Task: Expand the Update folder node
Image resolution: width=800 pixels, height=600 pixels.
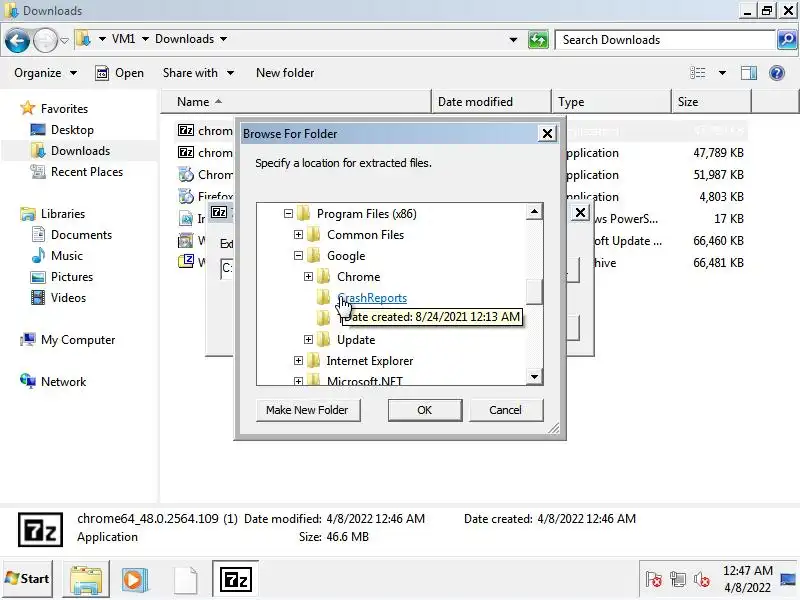Action: tap(308, 339)
